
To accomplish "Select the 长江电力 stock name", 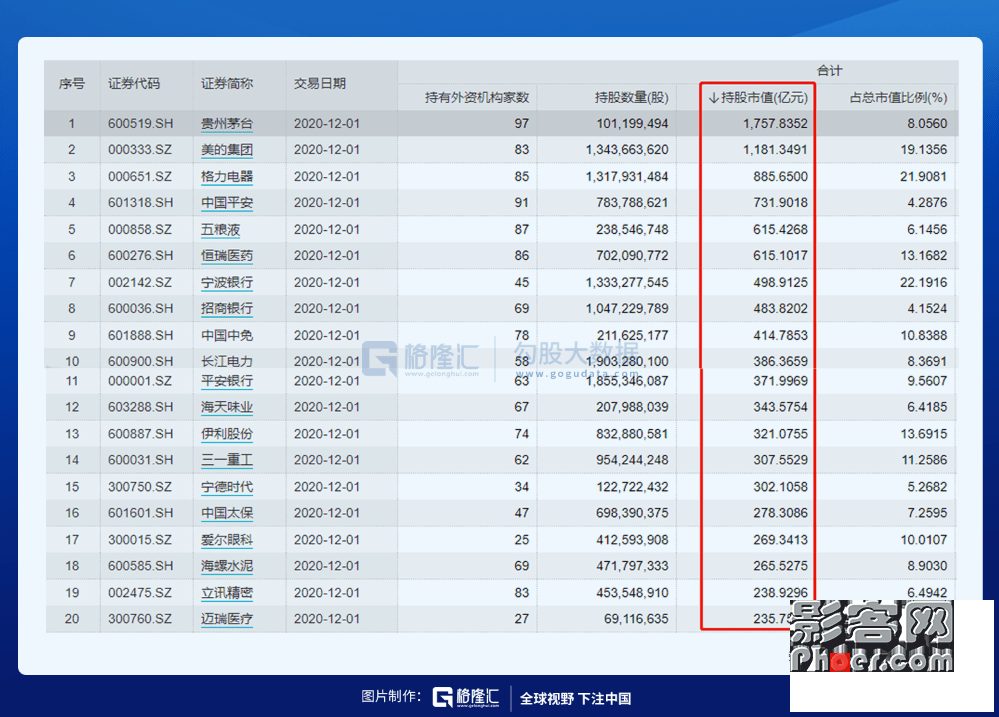I will [x=227, y=361].
